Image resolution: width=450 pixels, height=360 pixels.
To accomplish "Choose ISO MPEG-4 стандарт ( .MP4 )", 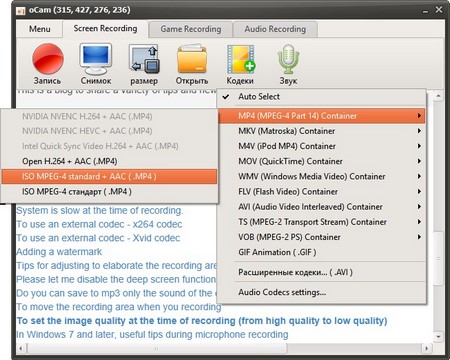I will click(109, 192).
